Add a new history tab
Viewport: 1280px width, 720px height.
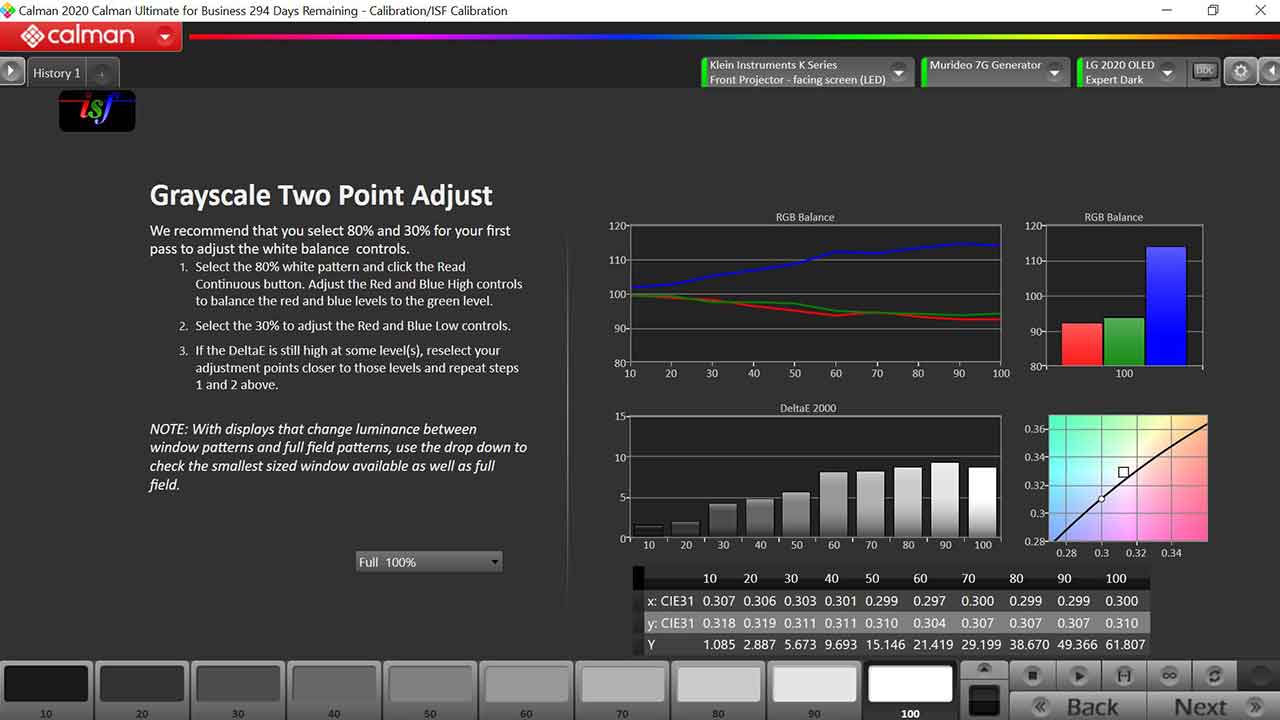click(x=102, y=74)
